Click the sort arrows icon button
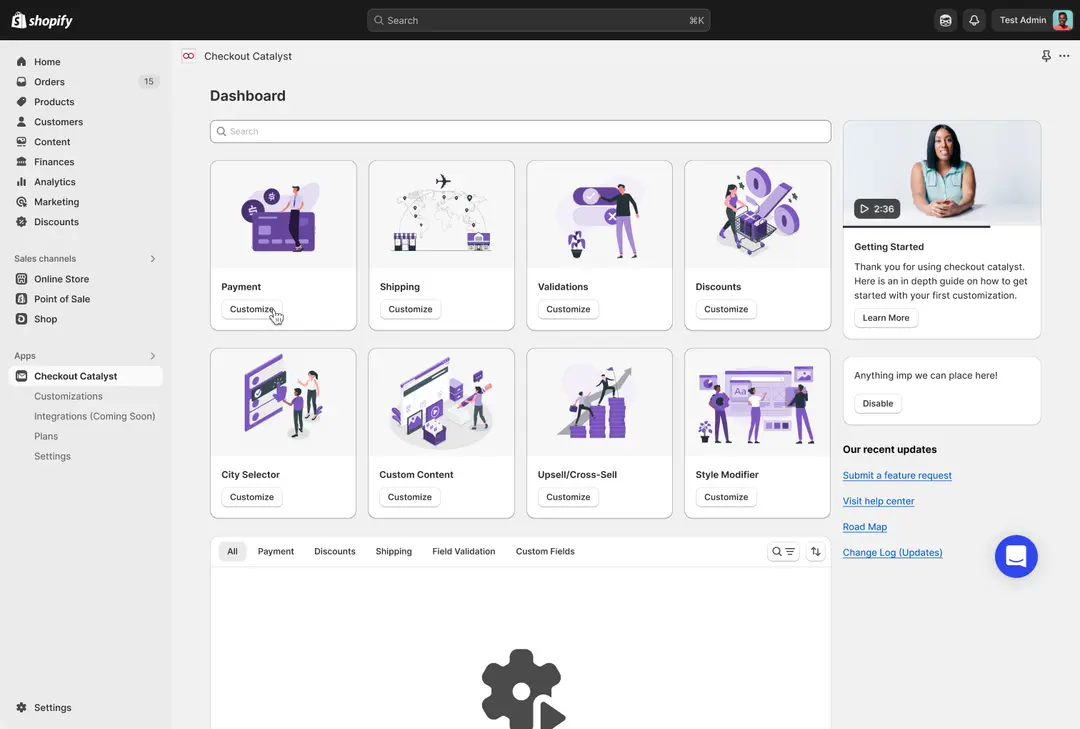1080x729 pixels. click(x=816, y=552)
